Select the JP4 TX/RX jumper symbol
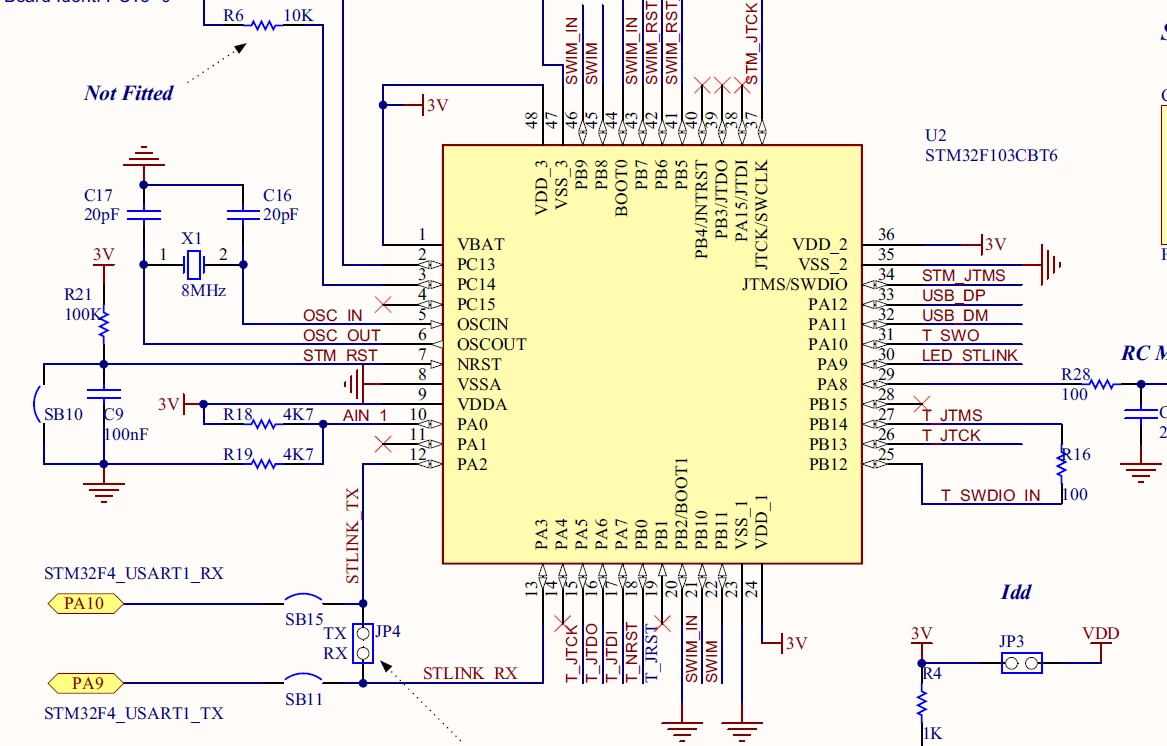This screenshot has width=1167, height=746. pyautogui.click(x=362, y=643)
